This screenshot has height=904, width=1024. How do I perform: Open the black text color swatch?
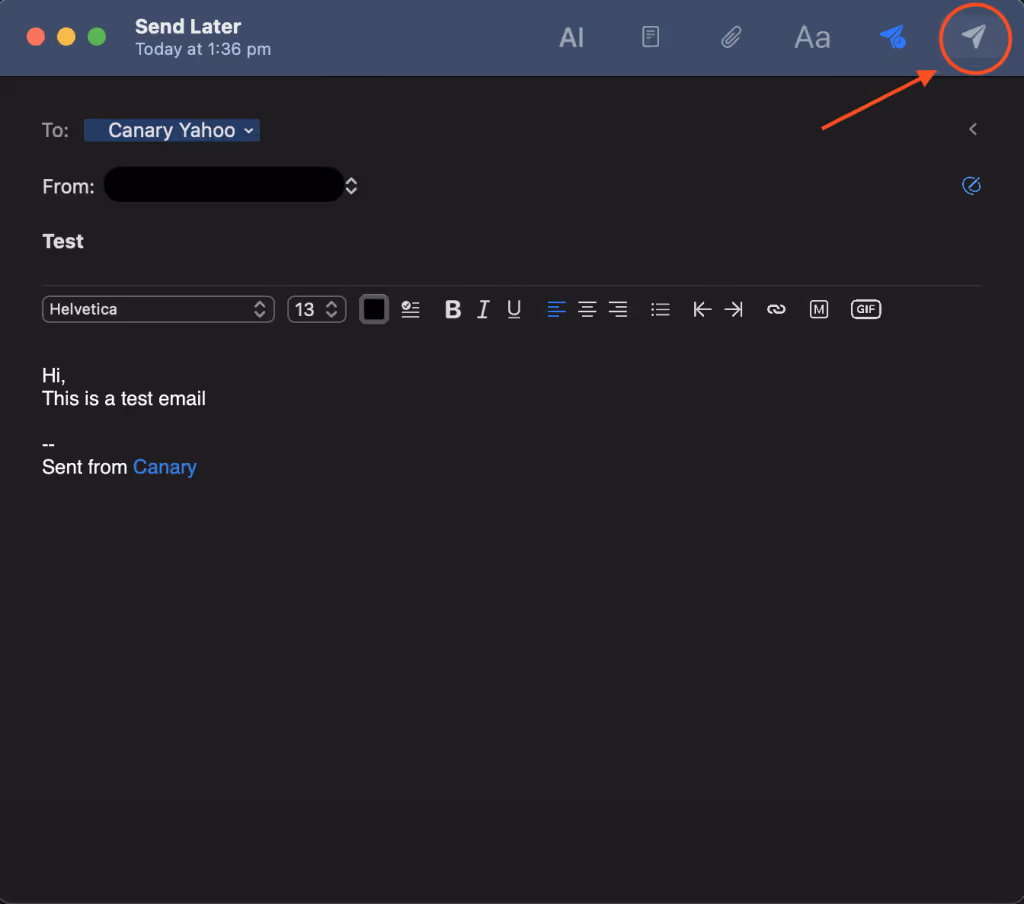point(374,309)
